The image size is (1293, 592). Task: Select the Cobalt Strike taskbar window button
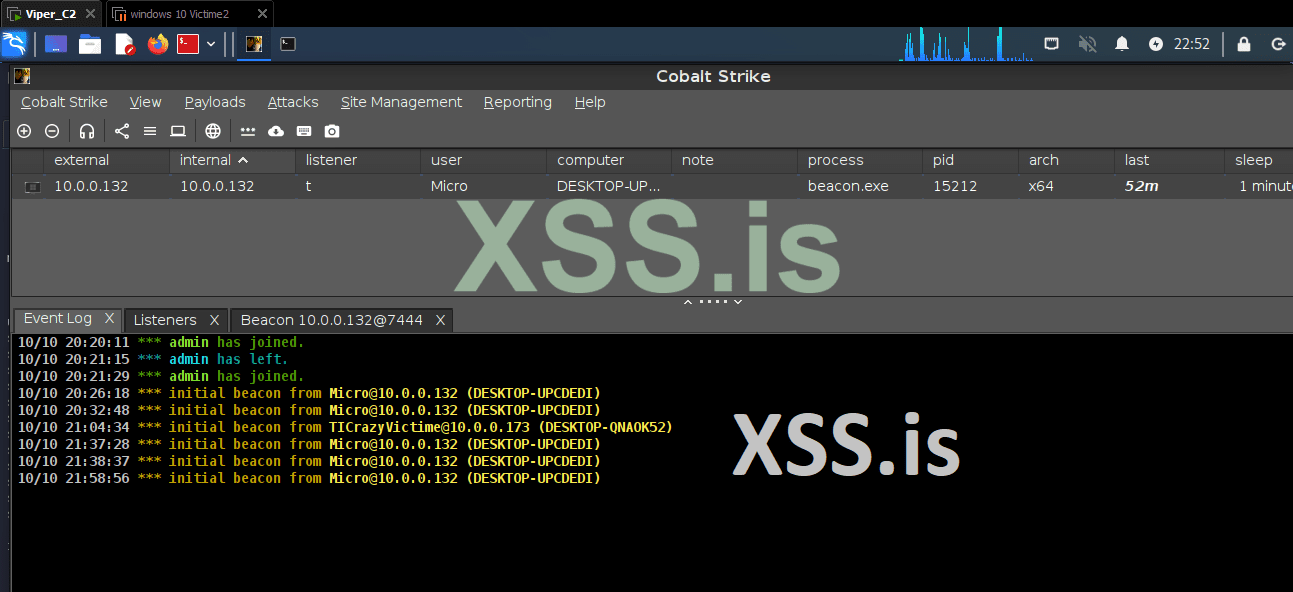pos(255,44)
